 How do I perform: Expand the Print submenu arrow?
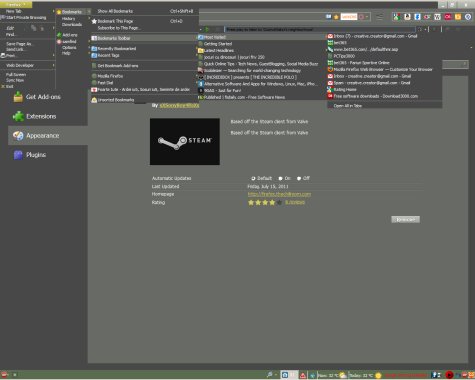point(53,55)
